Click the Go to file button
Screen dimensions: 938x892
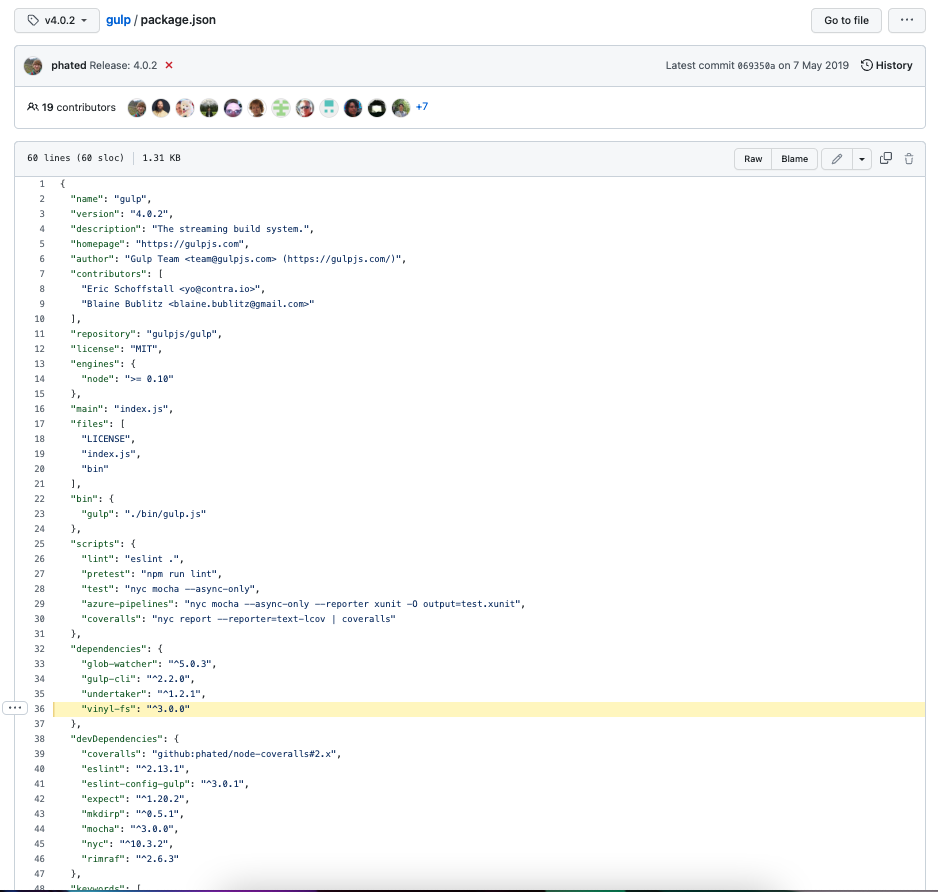[846, 20]
